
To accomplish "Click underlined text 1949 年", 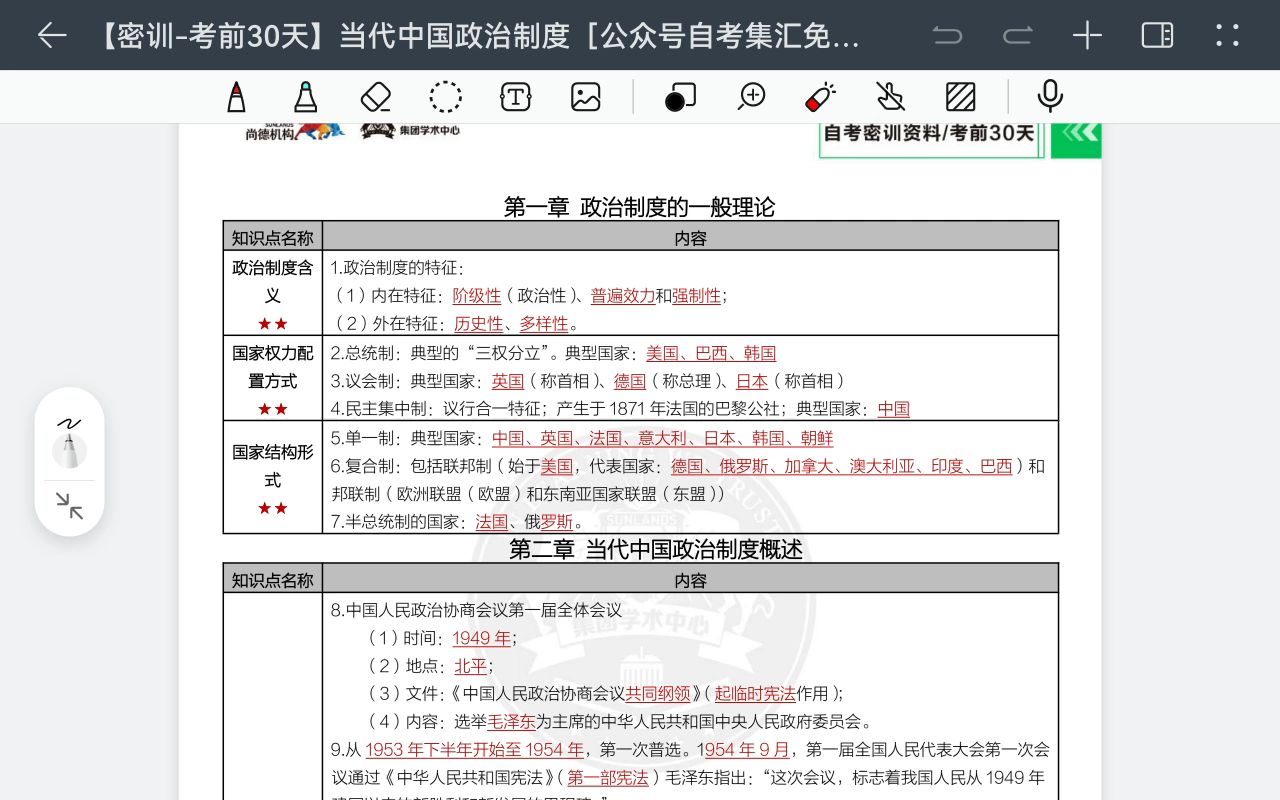I will coord(481,638).
